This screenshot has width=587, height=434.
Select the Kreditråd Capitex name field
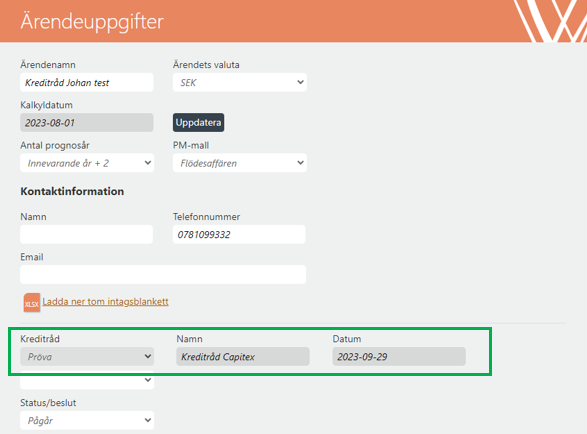pyautogui.click(x=243, y=356)
